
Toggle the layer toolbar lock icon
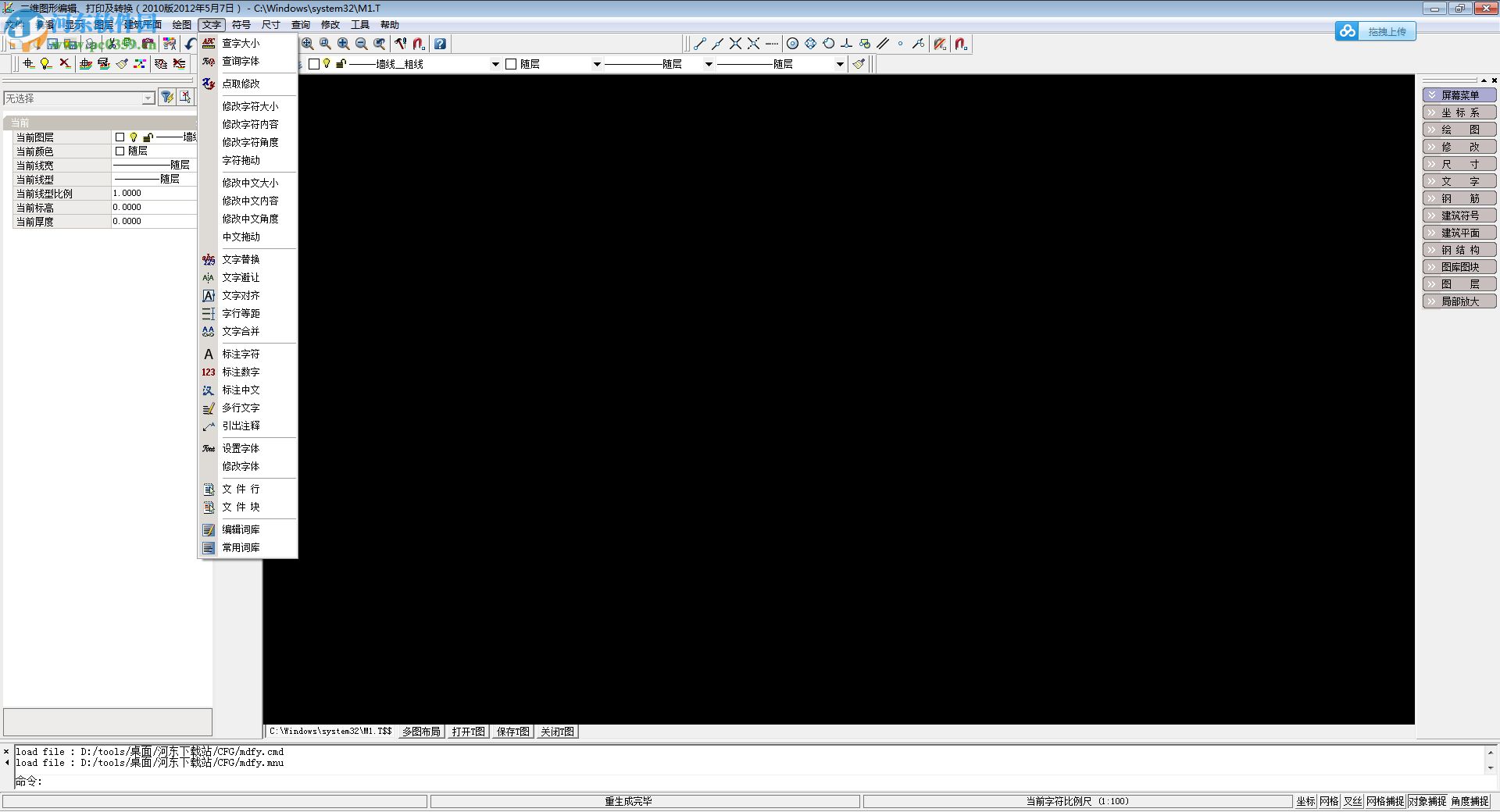[341, 64]
